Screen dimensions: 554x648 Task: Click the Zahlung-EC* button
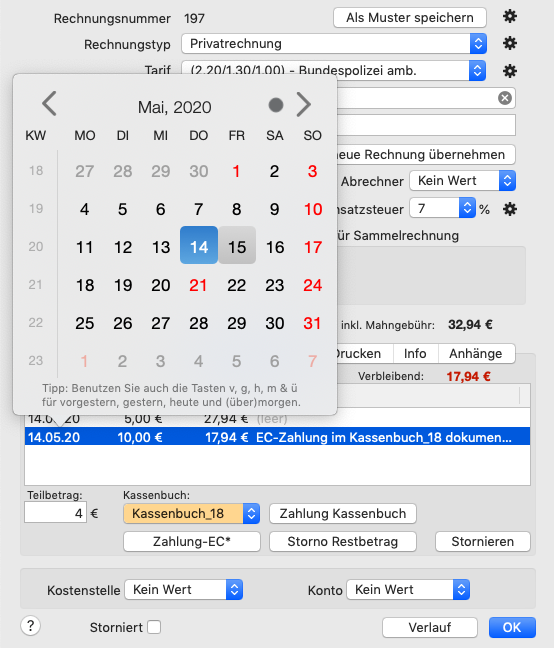tap(192, 541)
